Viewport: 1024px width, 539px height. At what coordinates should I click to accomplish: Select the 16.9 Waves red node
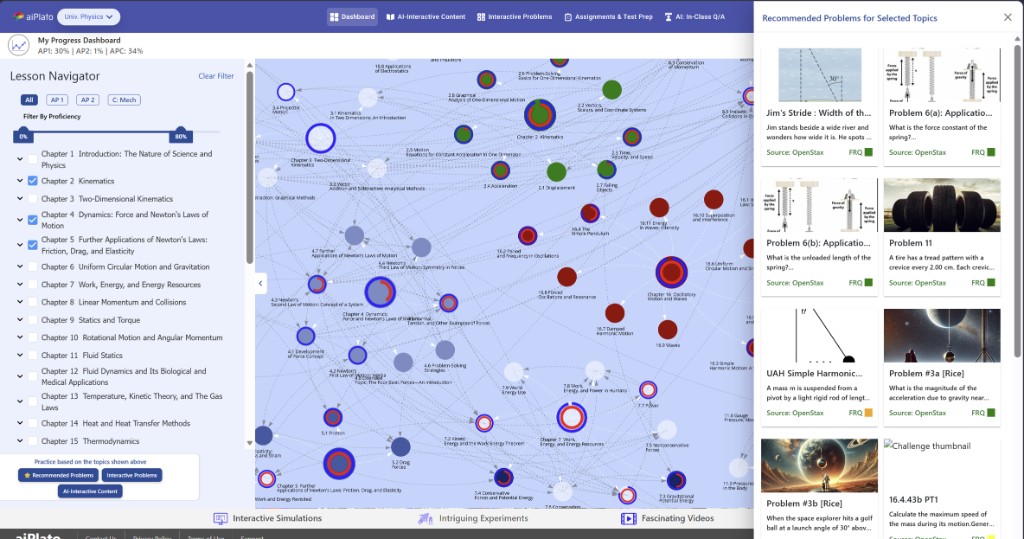pyautogui.click(x=667, y=329)
